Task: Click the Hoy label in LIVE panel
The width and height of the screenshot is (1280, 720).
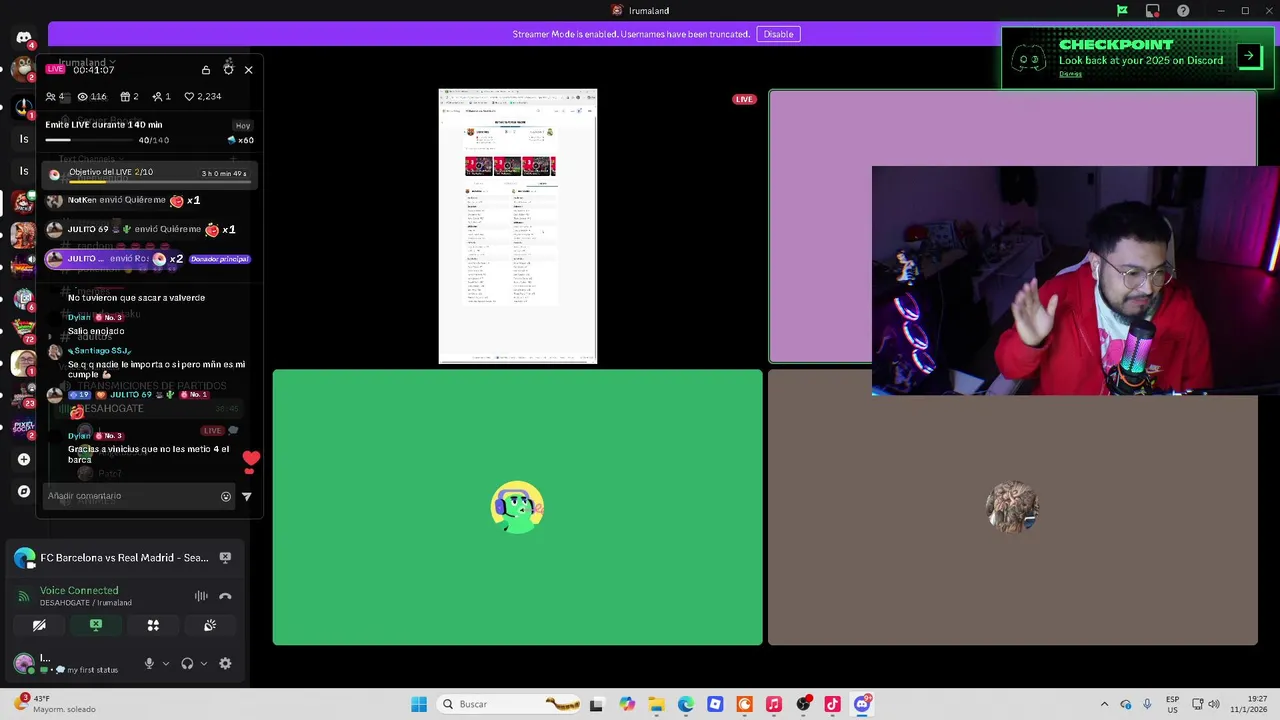Action: click(243, 126)
